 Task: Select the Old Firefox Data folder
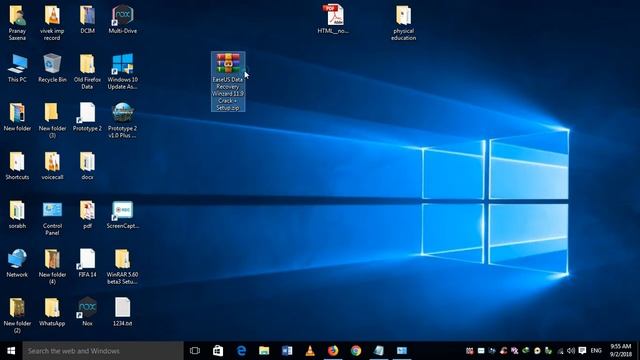tap(87, 71)
